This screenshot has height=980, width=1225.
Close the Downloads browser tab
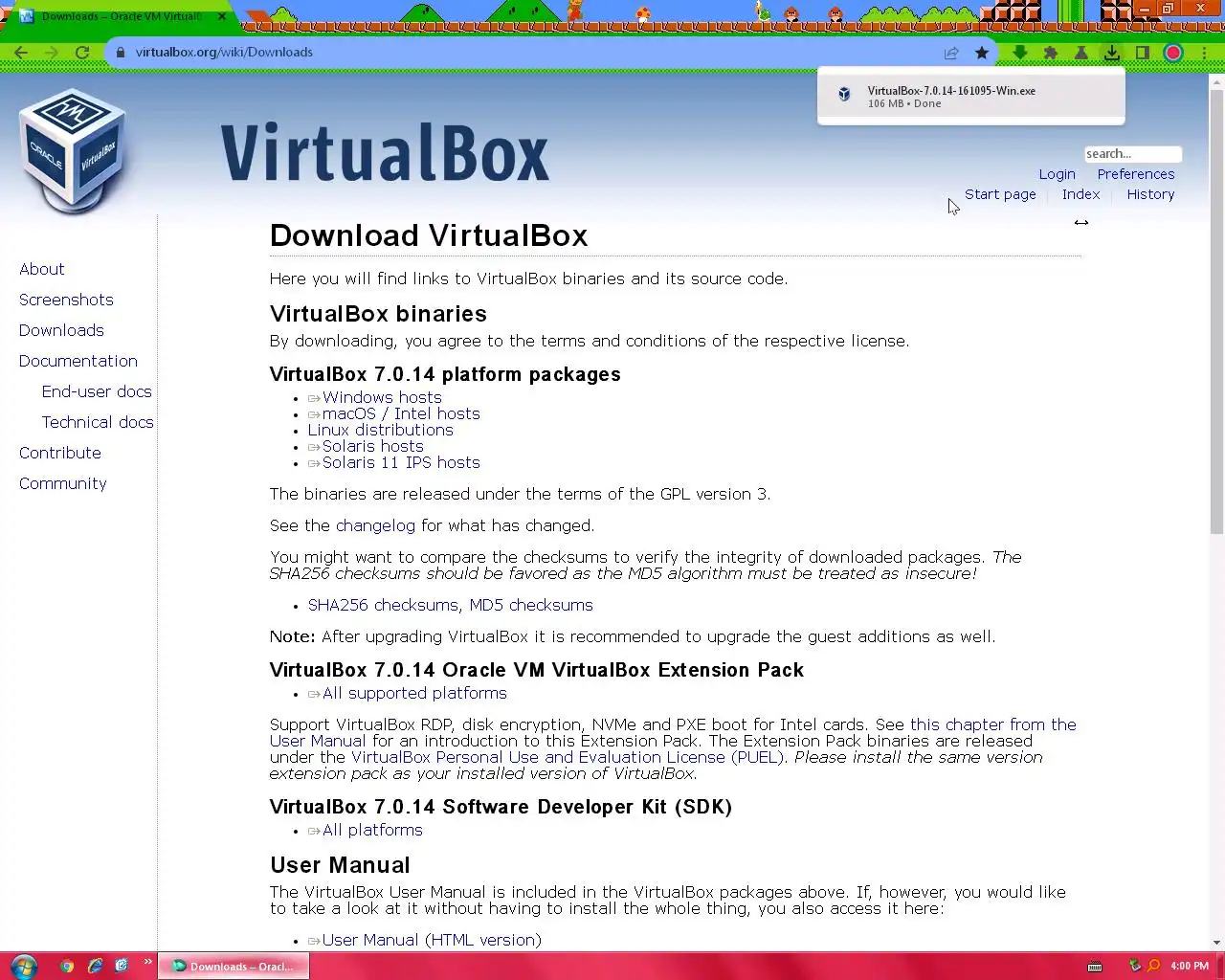tap(222, 16)
